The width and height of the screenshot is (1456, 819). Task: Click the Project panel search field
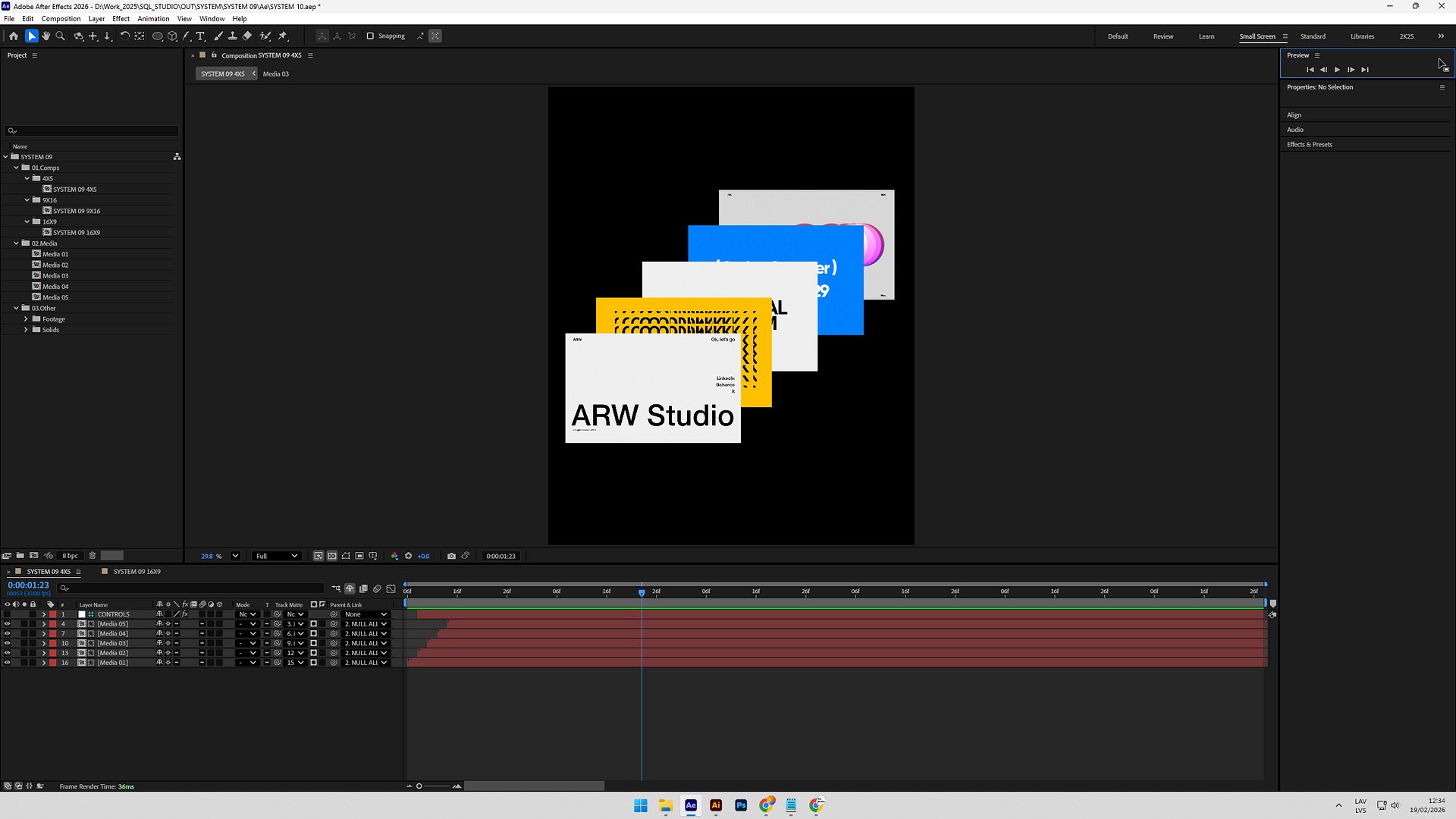(x=92, y=130)
